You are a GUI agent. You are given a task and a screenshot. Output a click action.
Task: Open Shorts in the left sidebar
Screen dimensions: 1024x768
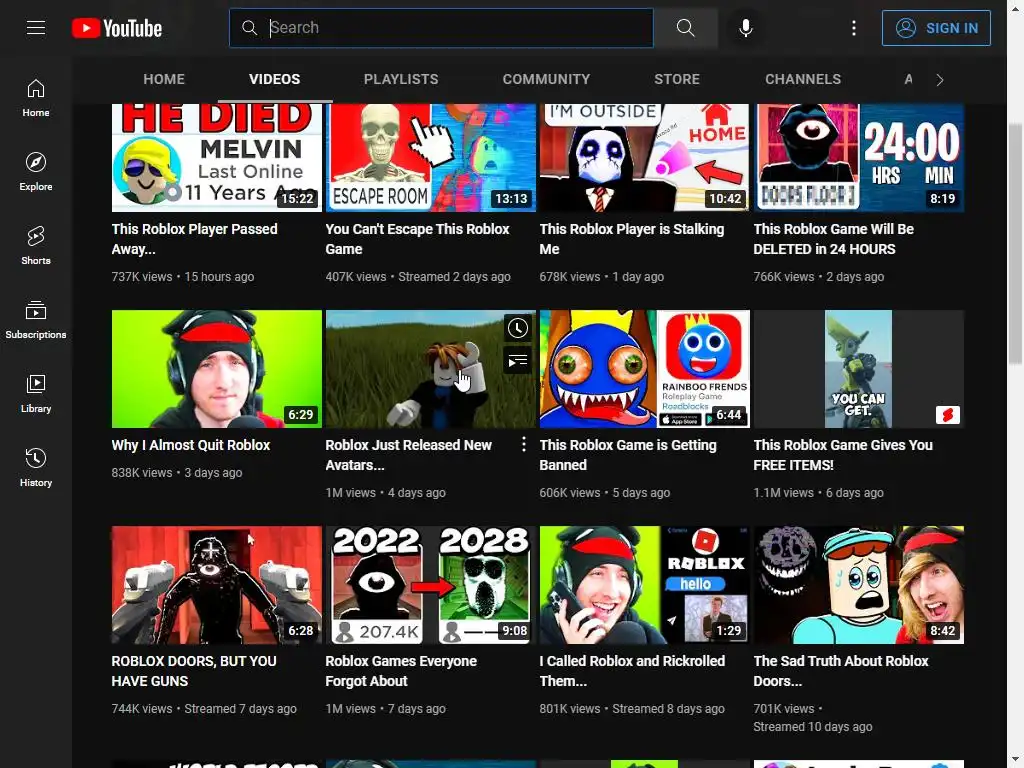click(36, 246)
